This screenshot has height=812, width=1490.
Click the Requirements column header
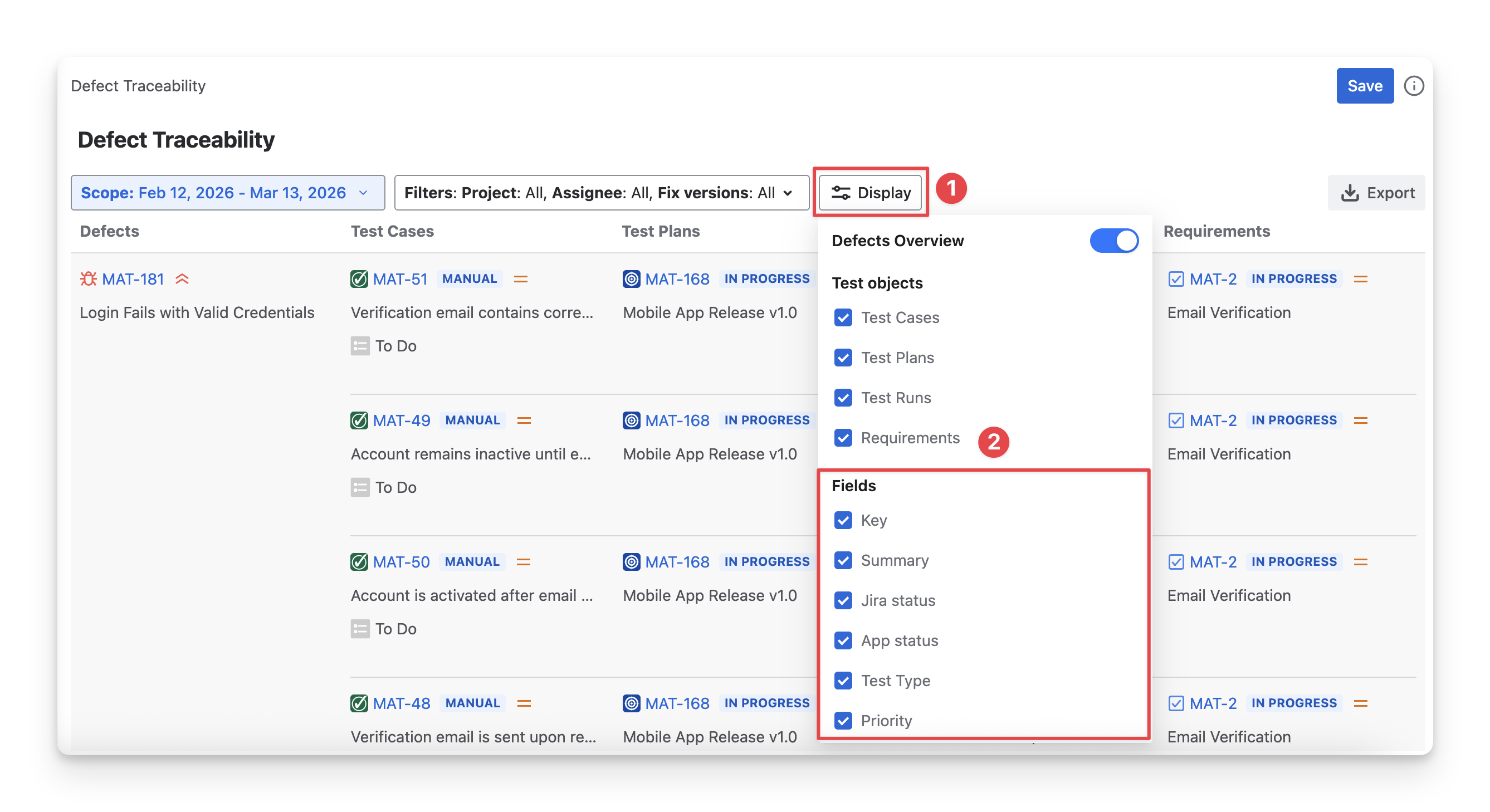(x=1217, y=231)
